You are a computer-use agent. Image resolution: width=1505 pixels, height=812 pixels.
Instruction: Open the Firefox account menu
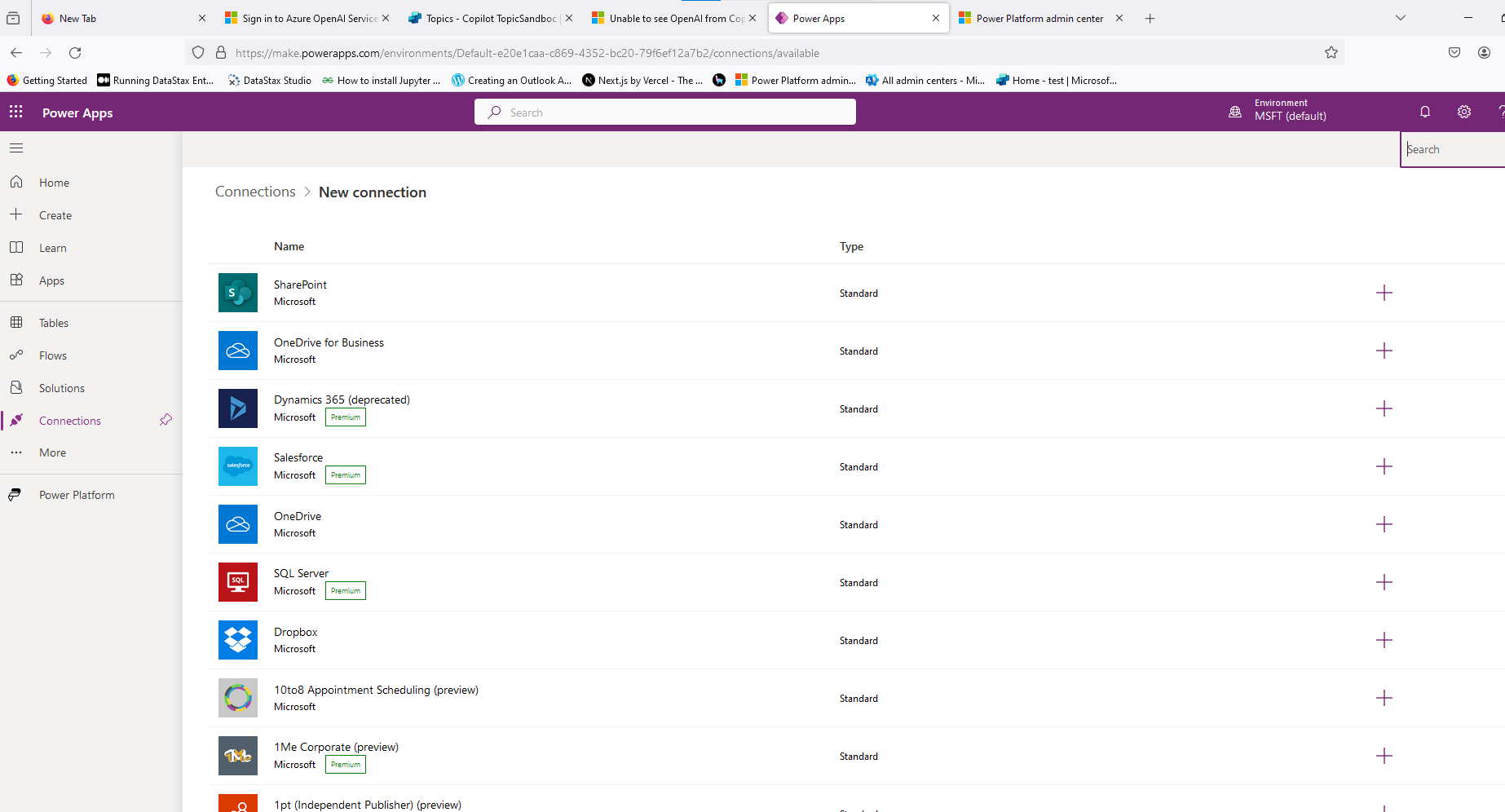(1485, 52)
